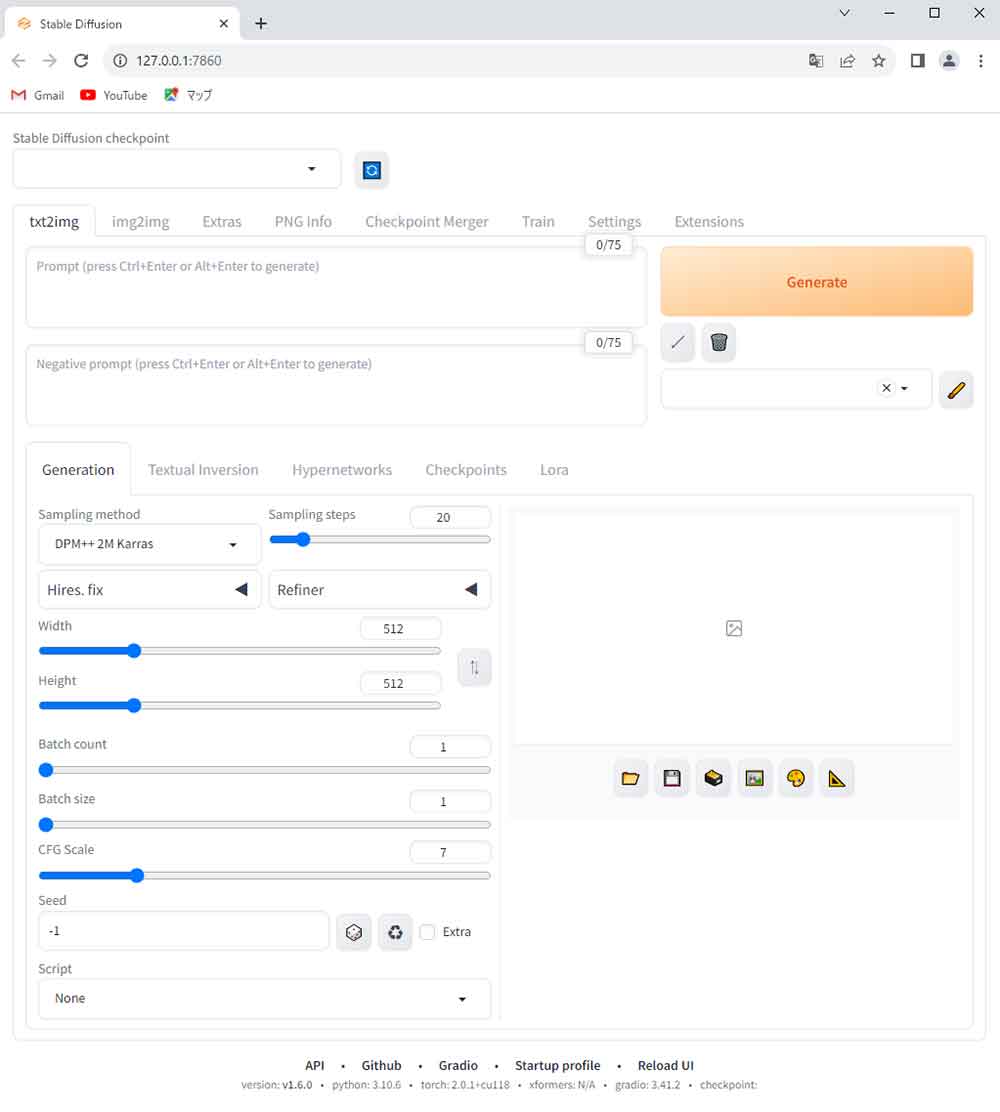Enable the Extra seed checkbox
This screenshot has height=1112, width=1000.
(x=427, y=932)
